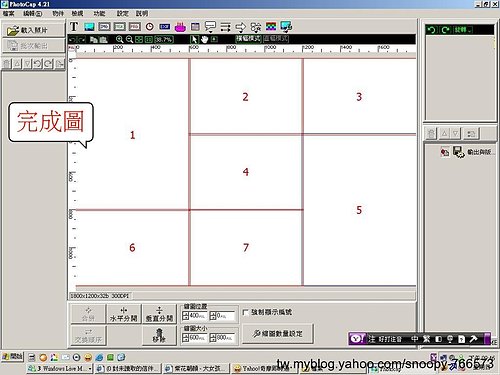Select layout cell number 5

coord(359,210)
